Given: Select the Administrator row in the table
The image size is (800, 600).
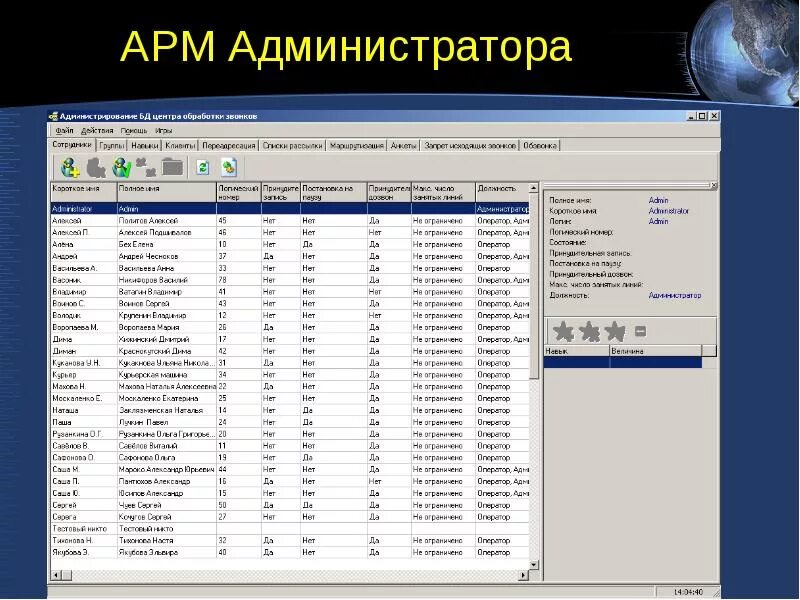Looking at the screenshot, I should click(x=289, y=209).
